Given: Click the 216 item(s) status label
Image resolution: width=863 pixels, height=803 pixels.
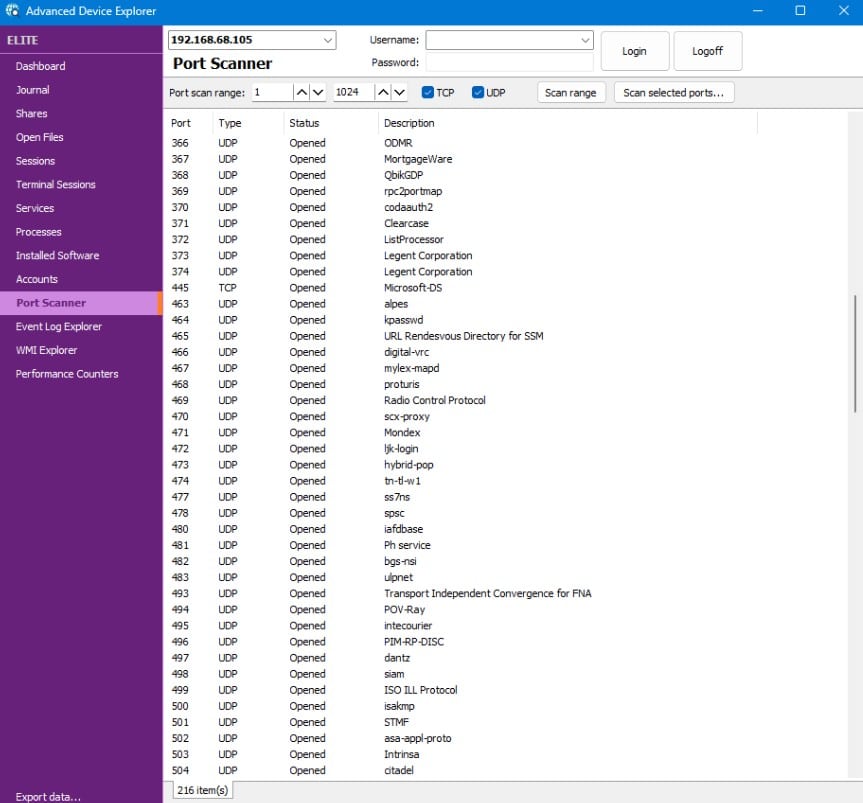Looking at the screenshot, I should pyautogui.click(x=203, y=790).
